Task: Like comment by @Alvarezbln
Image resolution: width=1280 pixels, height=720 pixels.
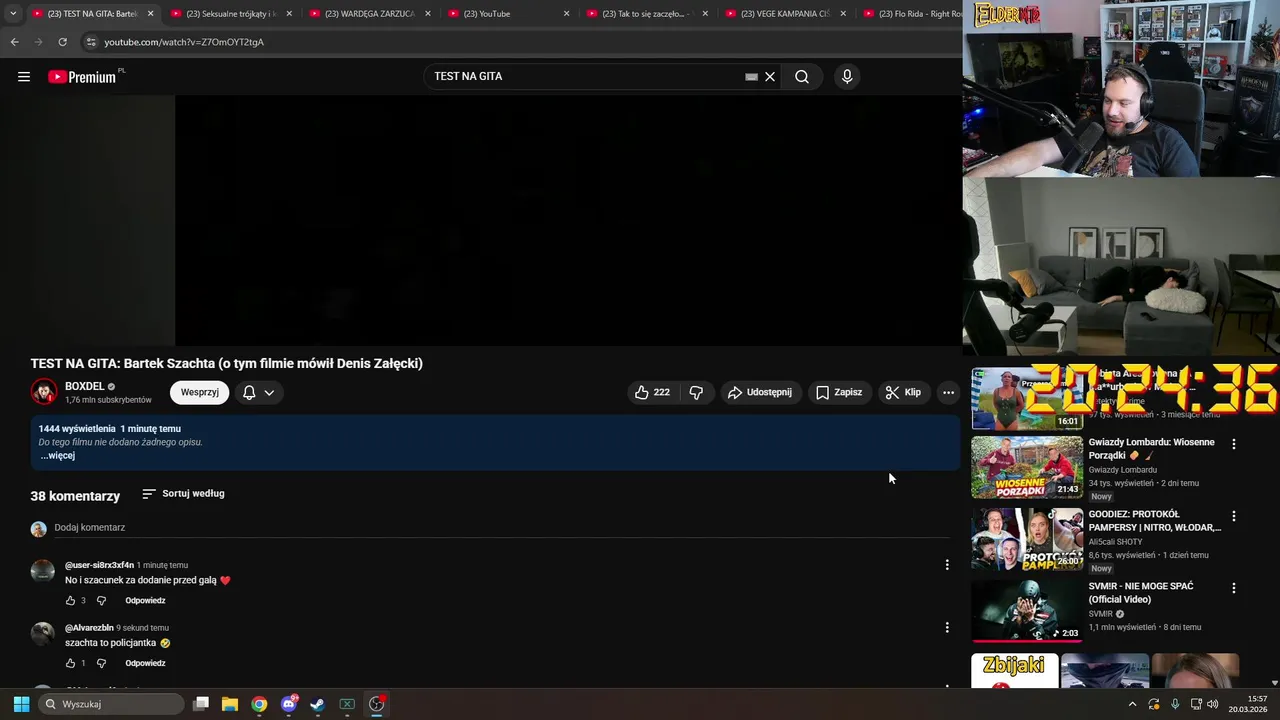Action: click(70, 663)
